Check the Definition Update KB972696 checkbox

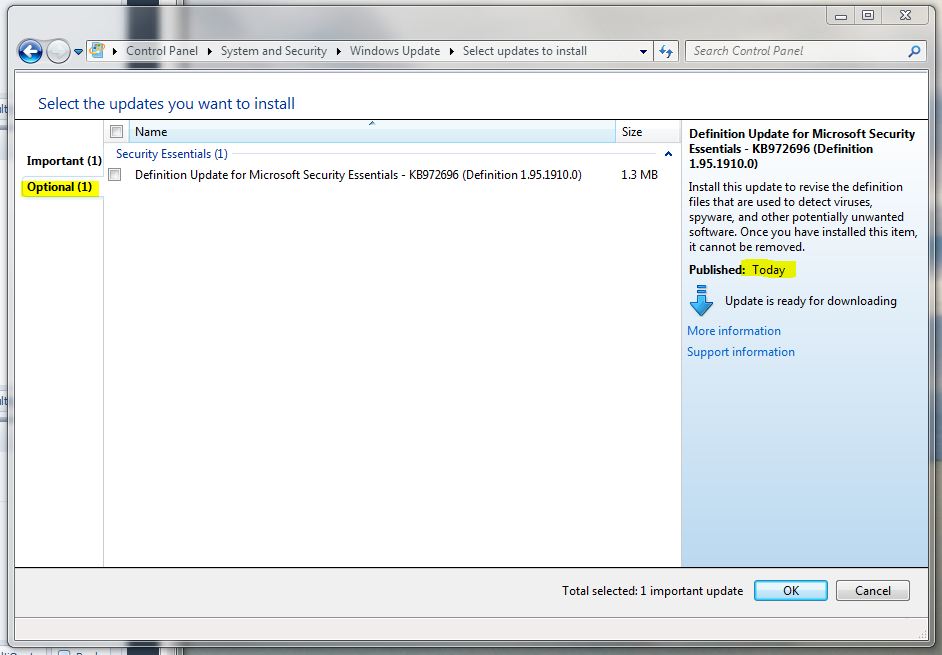pos(115,175)
